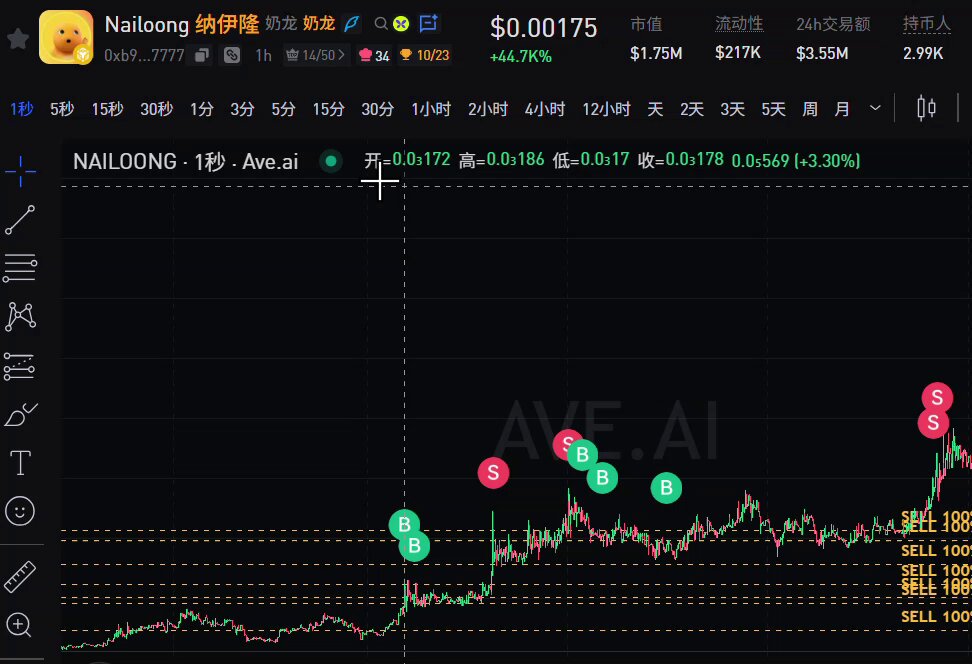Open the green X social icon
972x664 pixels.
pos(401,24)
